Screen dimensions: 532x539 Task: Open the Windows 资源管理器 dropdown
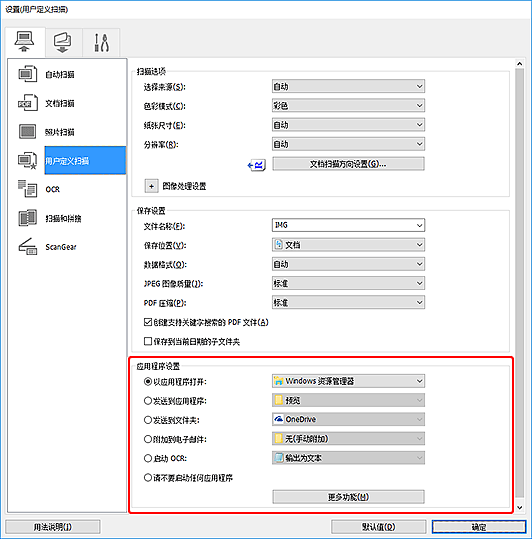pyautogui.click(x=348, y=381)
